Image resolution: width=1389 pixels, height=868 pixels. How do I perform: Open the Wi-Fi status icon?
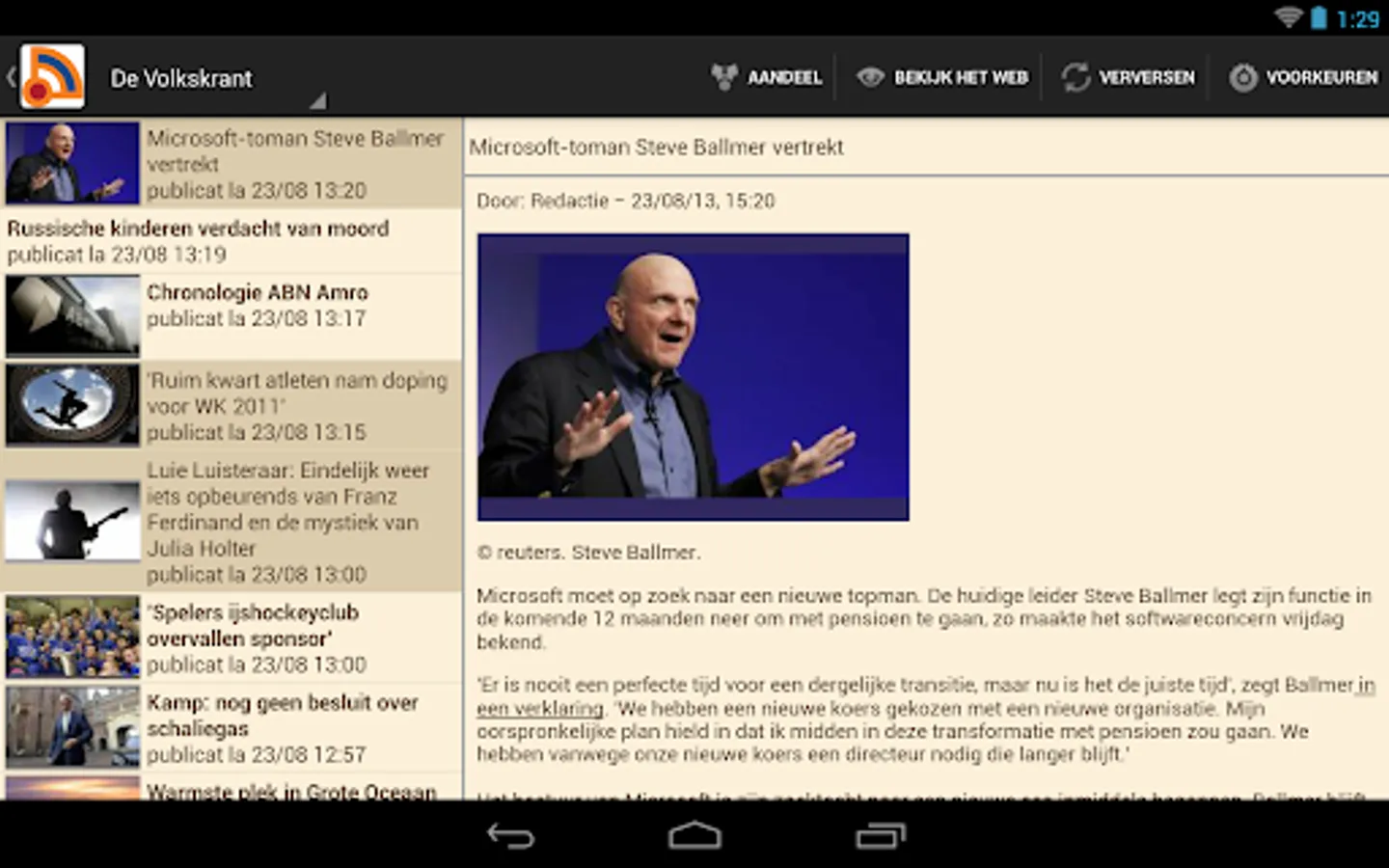coord(1288,17)
